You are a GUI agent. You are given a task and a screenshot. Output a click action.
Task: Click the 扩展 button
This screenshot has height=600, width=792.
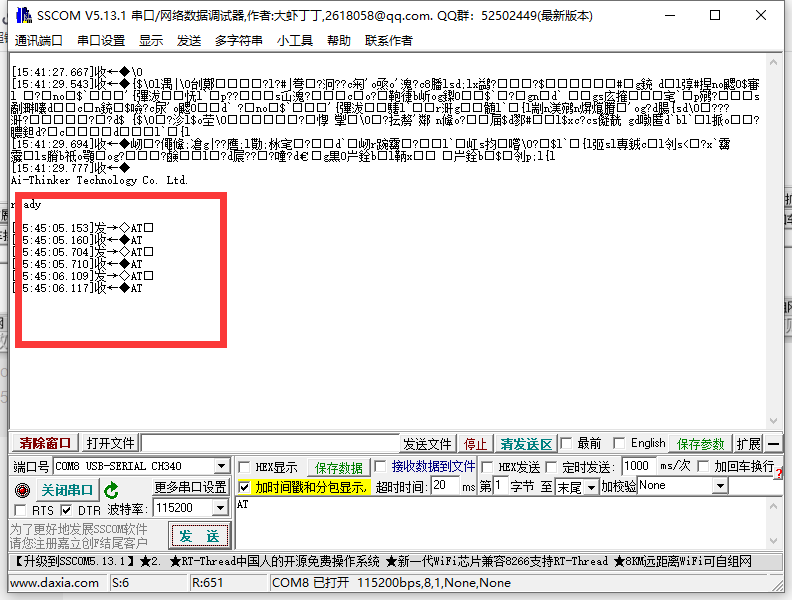pyautogui.click(x=748, y=444)
